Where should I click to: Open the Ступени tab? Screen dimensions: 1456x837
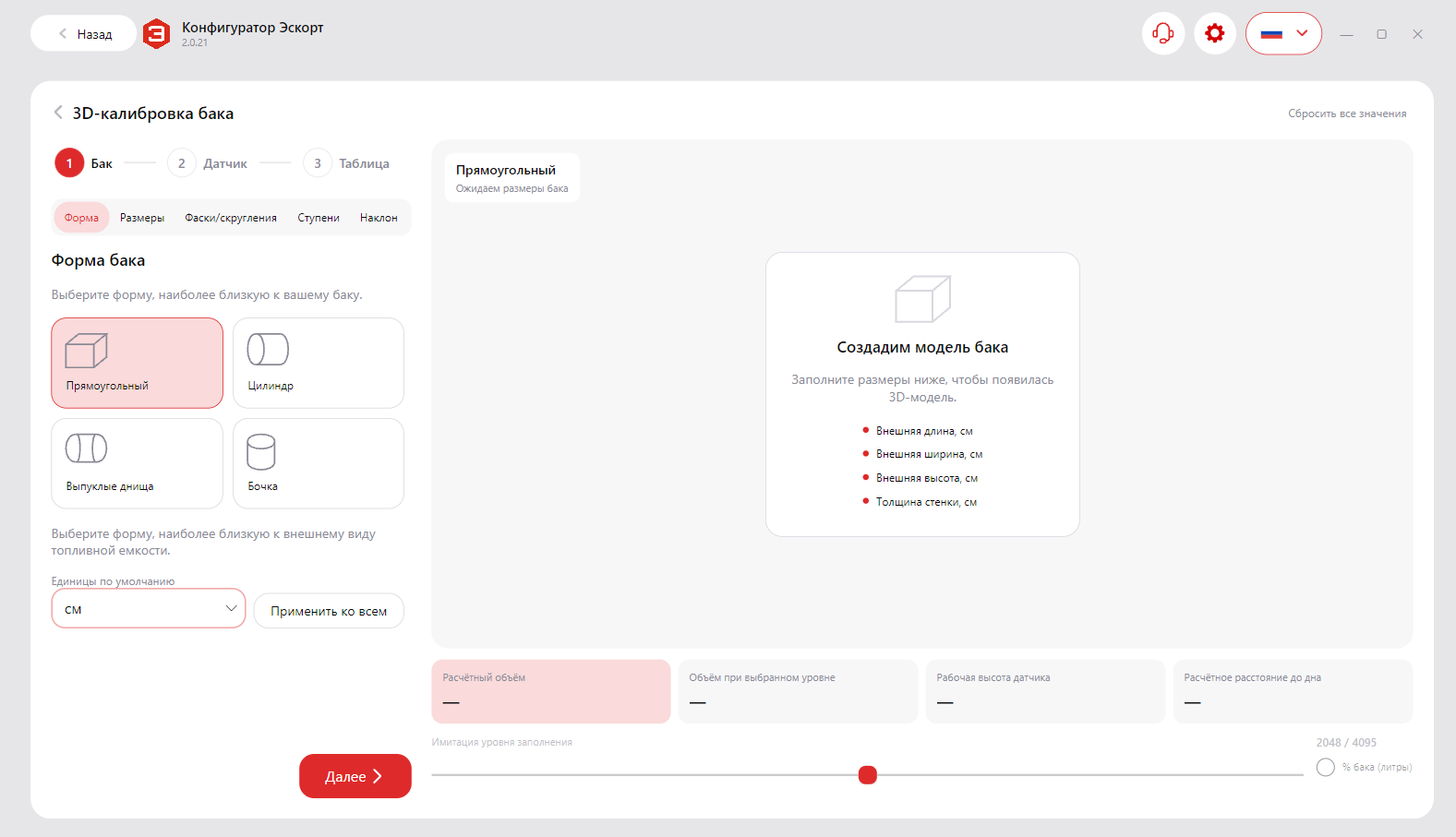319,218
